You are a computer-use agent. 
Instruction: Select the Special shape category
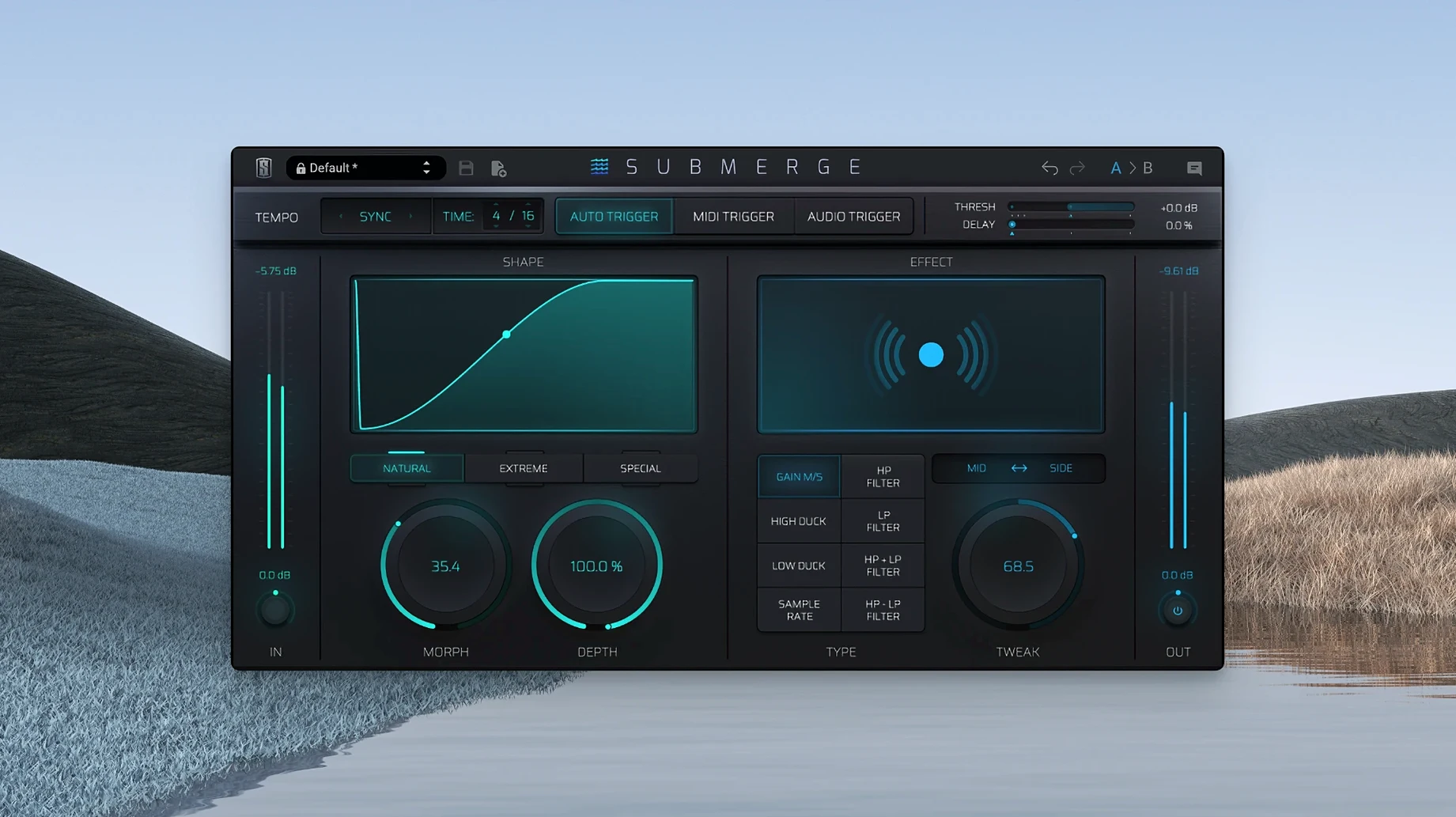(640, 468)
